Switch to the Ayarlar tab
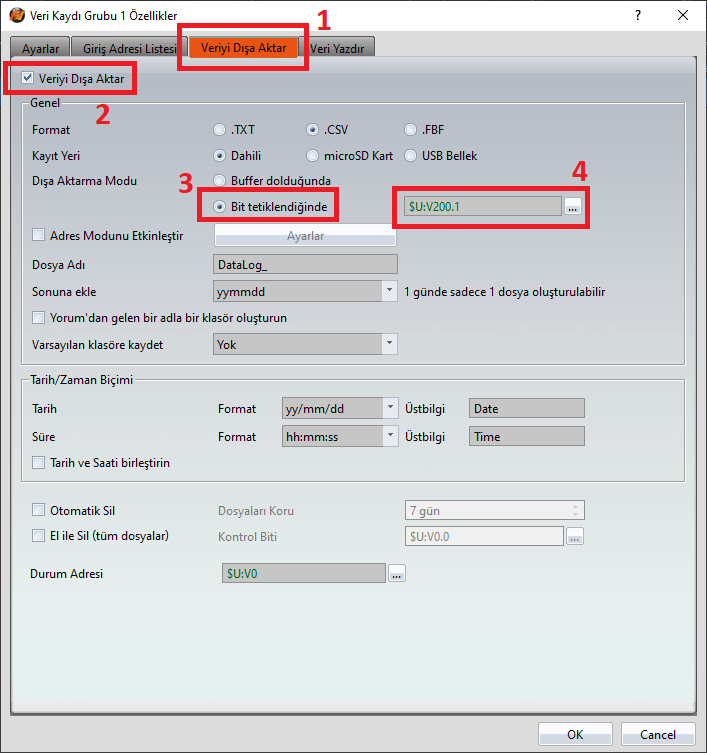This screenshot has height=753, width=707. (41, 48)
